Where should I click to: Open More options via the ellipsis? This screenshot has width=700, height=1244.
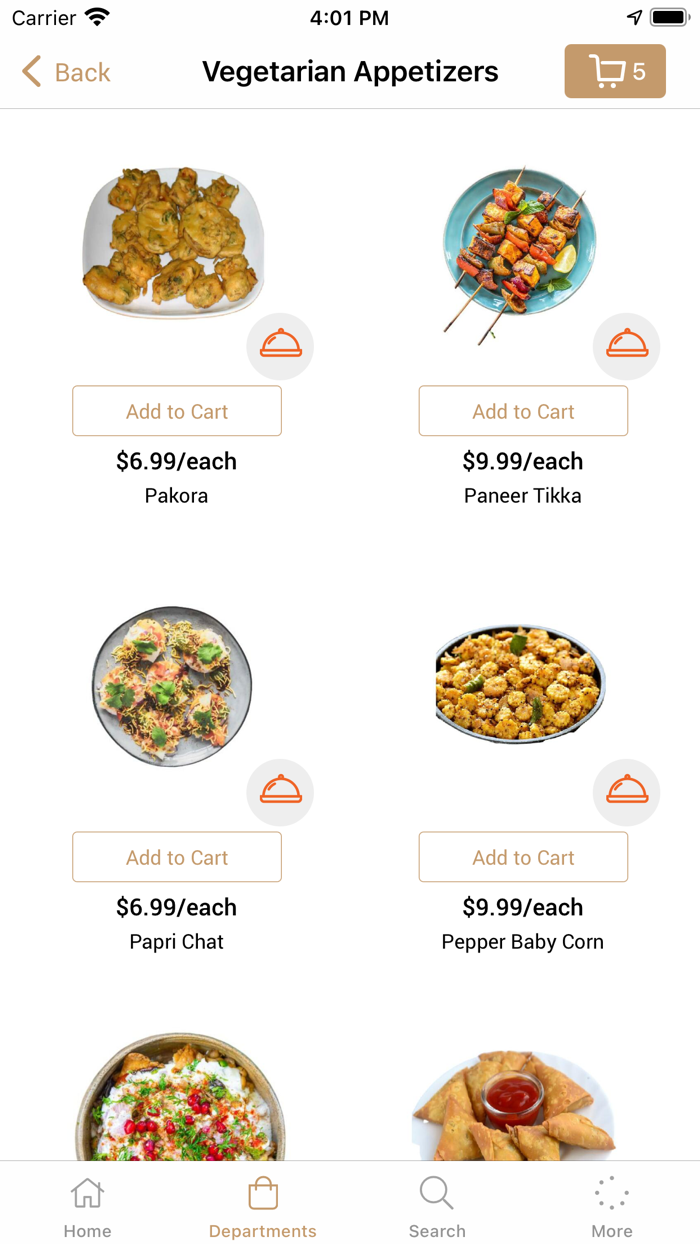coord(611,1193)
